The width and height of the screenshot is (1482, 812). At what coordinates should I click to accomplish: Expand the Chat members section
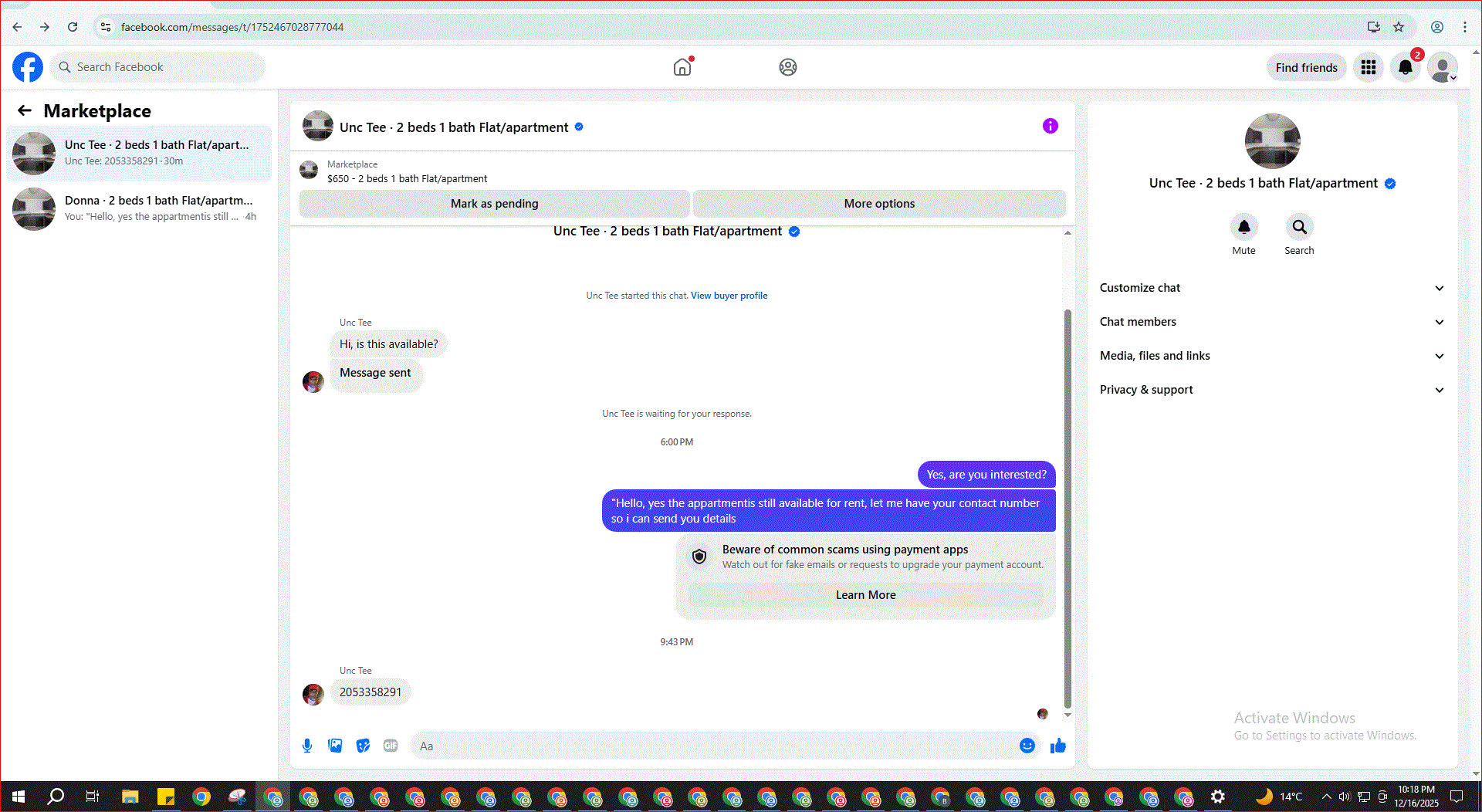tap(1272, 322)
